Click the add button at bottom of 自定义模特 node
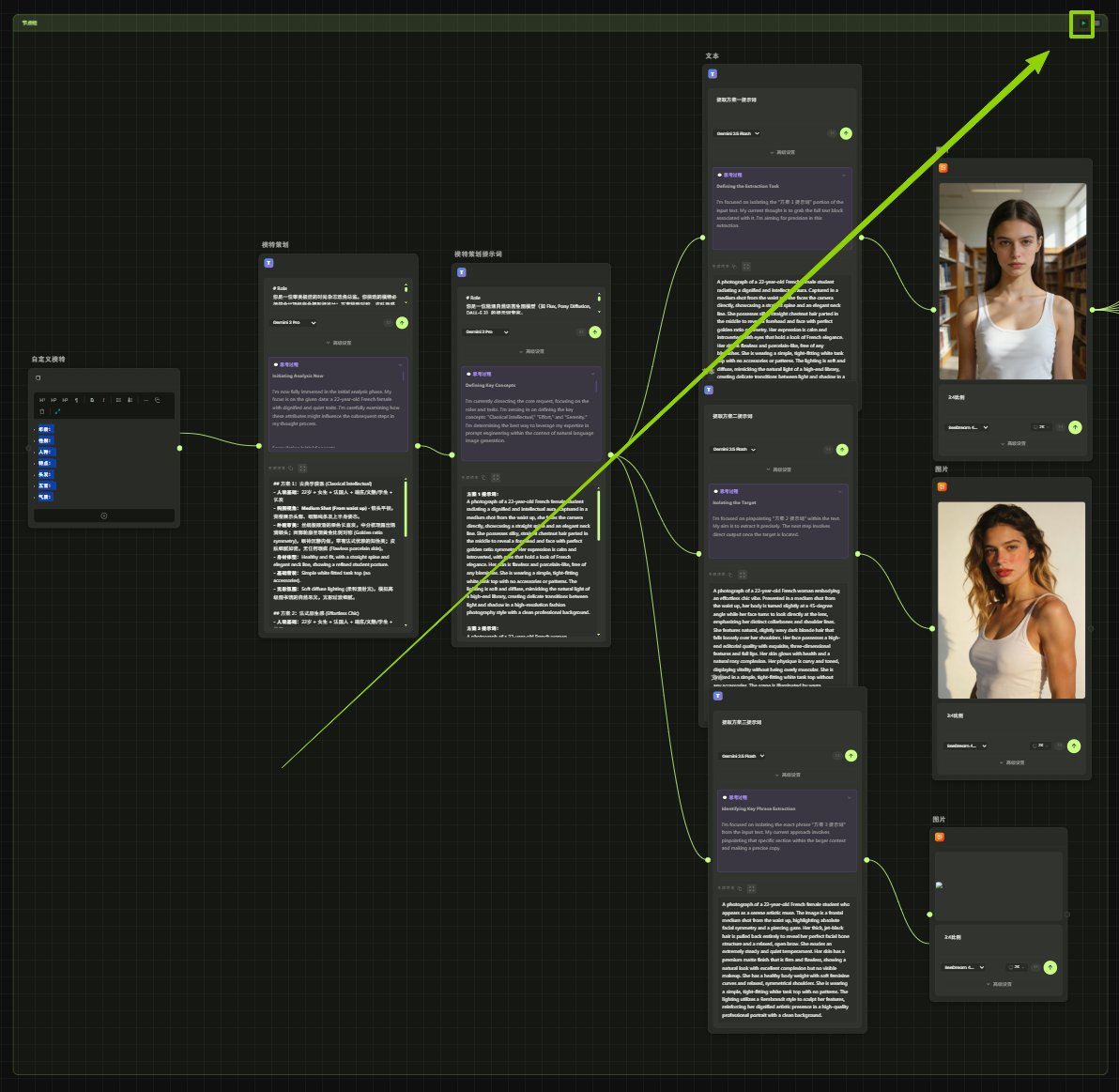 point(103,515)
